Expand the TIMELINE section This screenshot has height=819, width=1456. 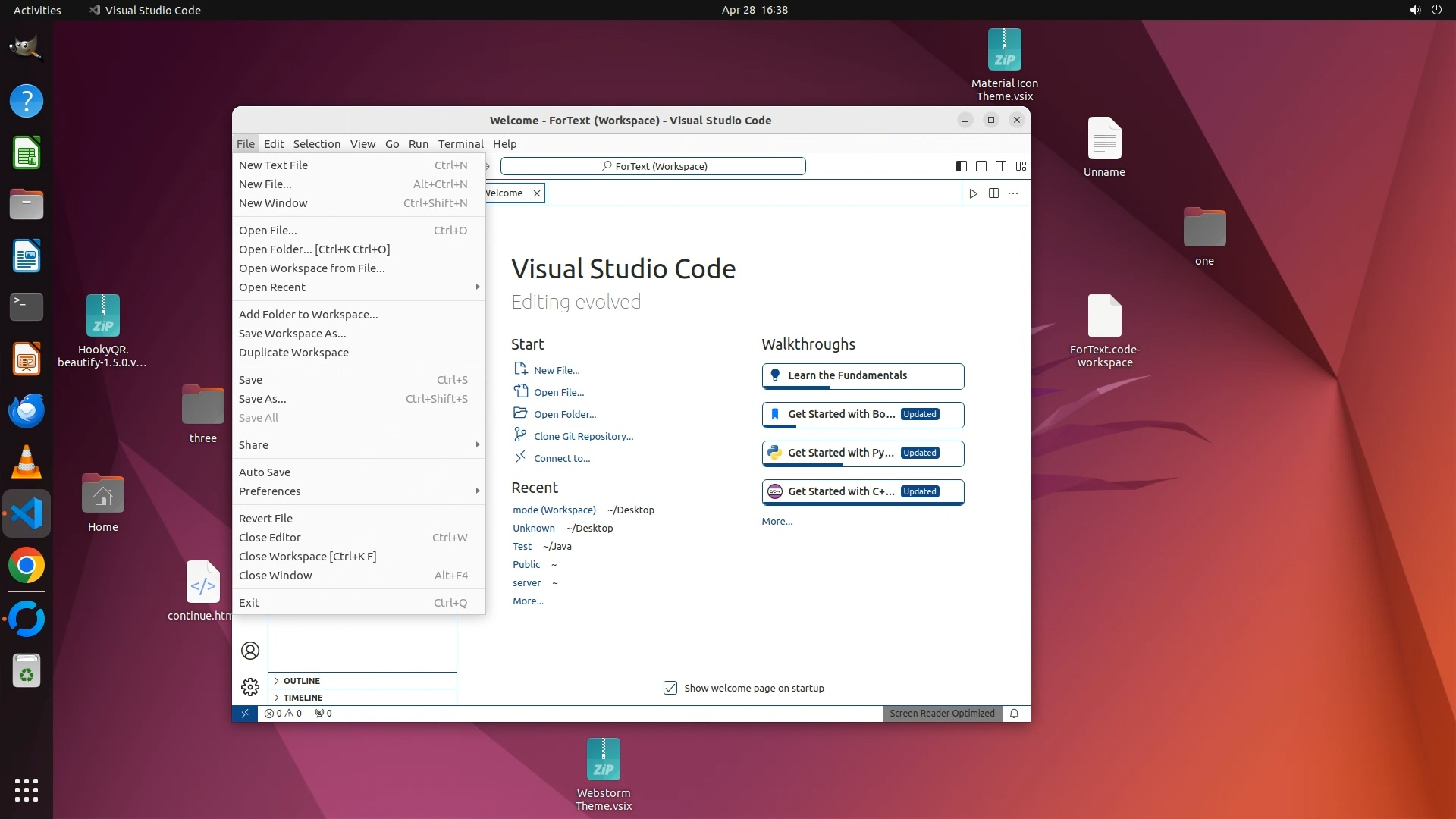point(303,698)
